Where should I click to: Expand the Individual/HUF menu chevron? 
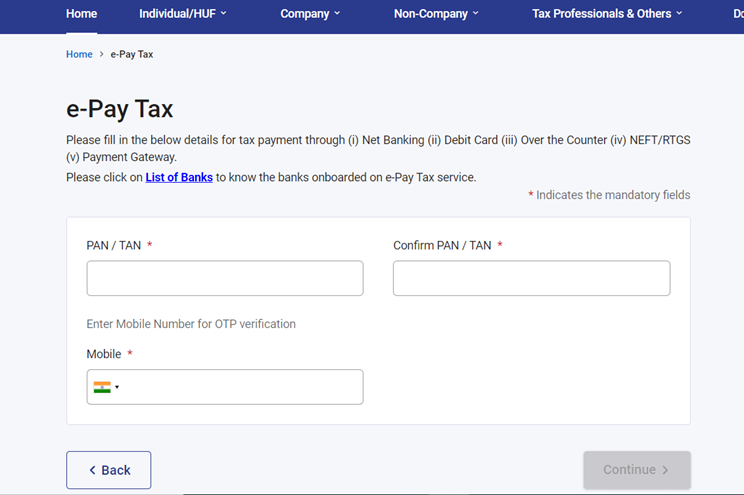(x=223, y=14)
